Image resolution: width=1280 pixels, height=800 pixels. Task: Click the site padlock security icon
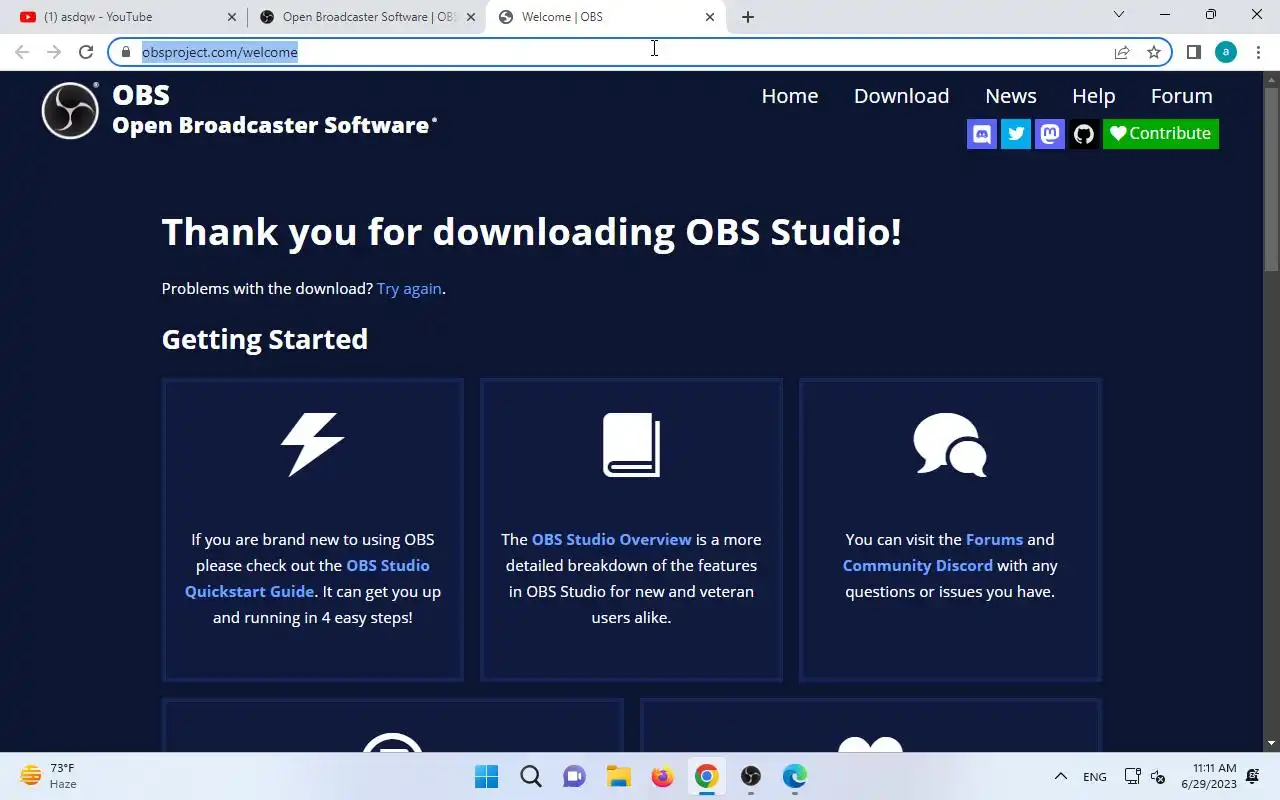tap(126, 52)
